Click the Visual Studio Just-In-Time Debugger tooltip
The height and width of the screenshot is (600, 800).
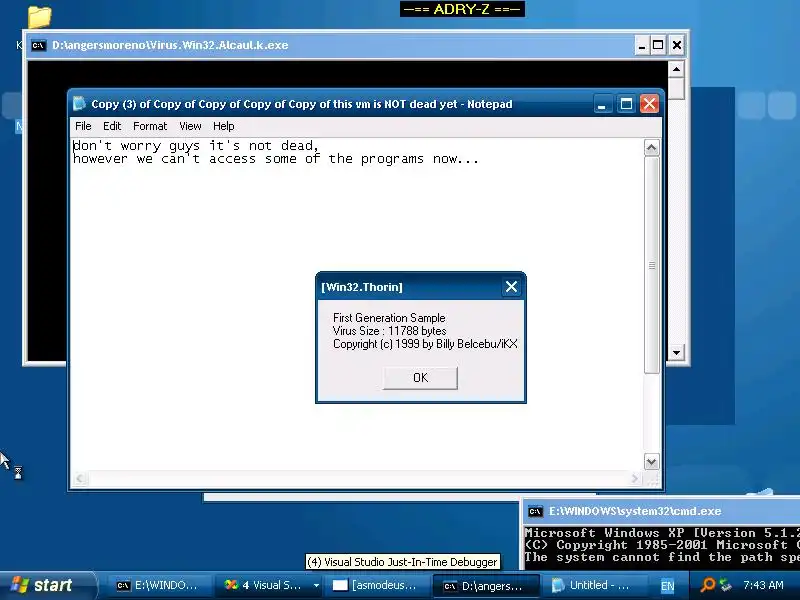tap(403, 562)
